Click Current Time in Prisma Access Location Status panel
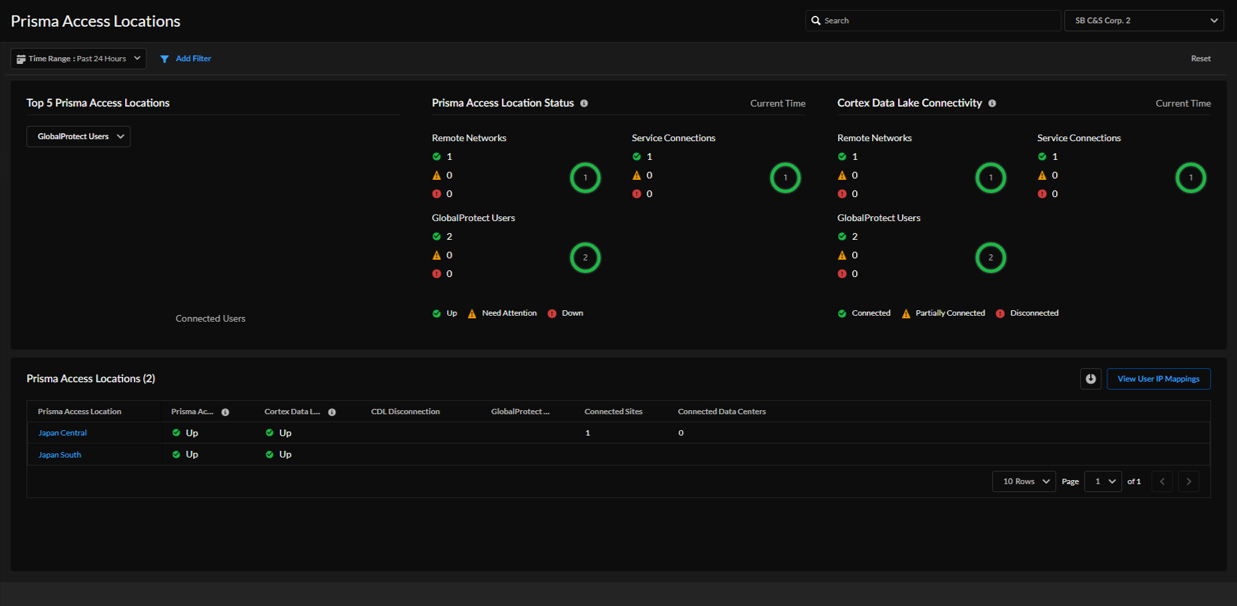This screenshot has width=1237, height=606. (x=778, y=104)
